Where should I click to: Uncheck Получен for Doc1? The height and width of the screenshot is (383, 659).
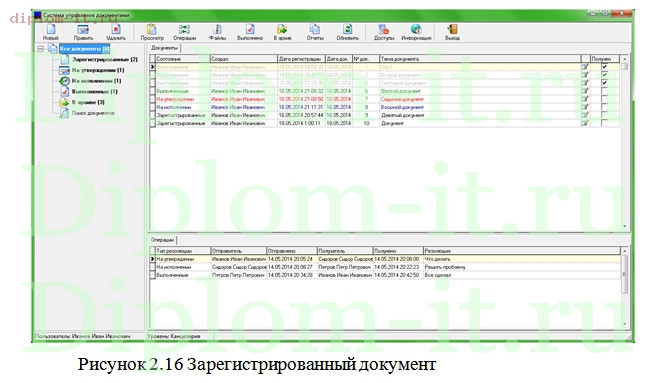(604, 66)
